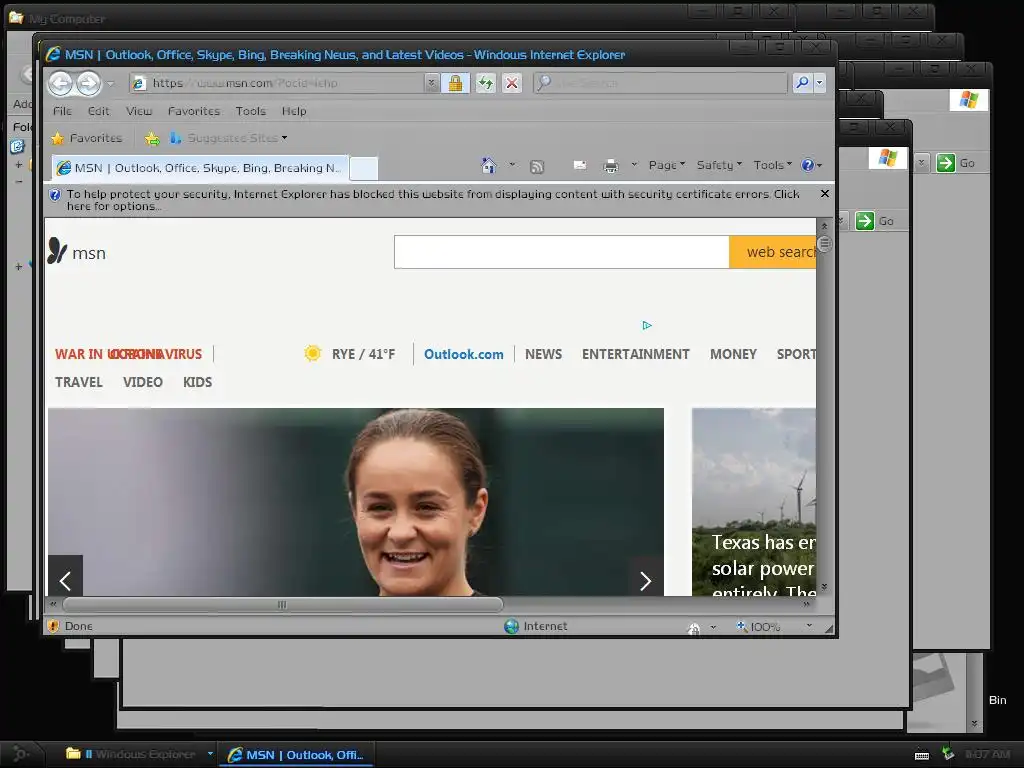Image resolution: width=1024 pixels, height=768 pixels.
Task: Click the Go button in the rear Explorer window
Action: point(955,163)
